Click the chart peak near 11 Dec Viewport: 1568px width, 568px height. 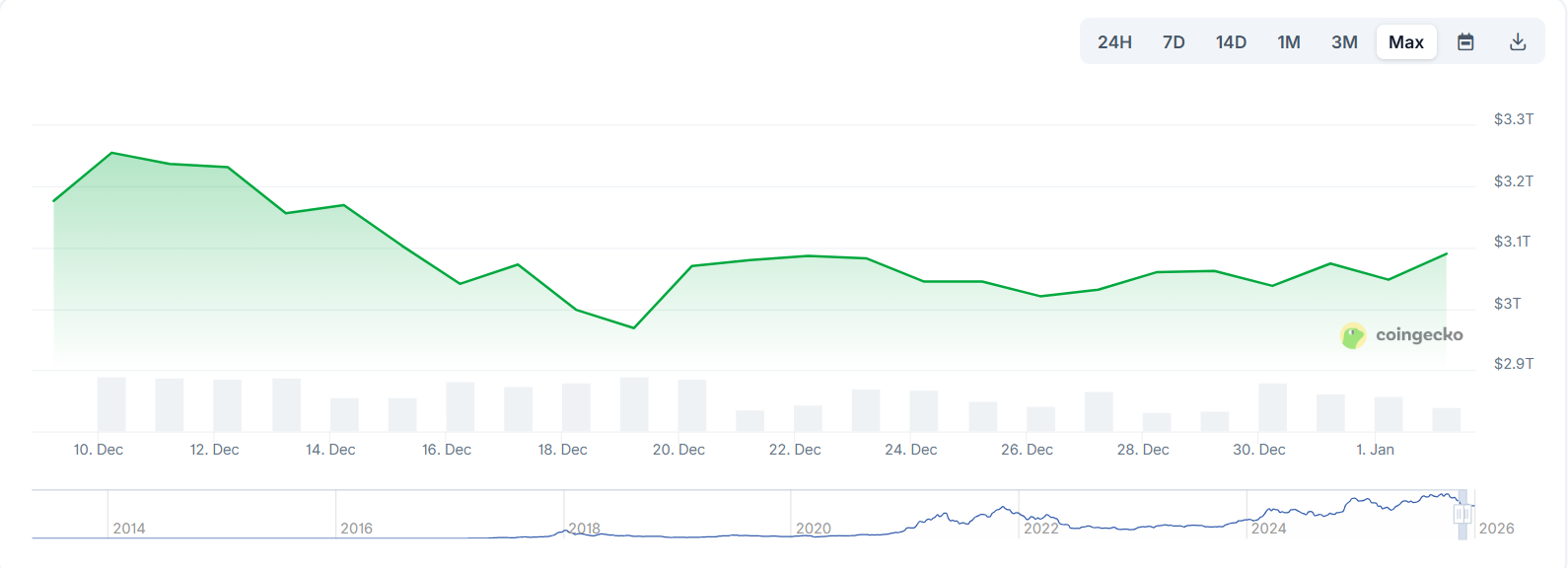click(111, 154)
